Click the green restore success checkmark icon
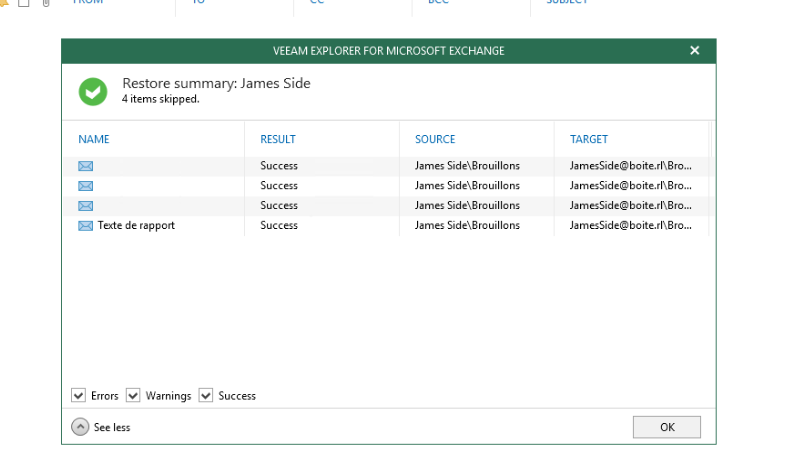 (x=93, y=91)
